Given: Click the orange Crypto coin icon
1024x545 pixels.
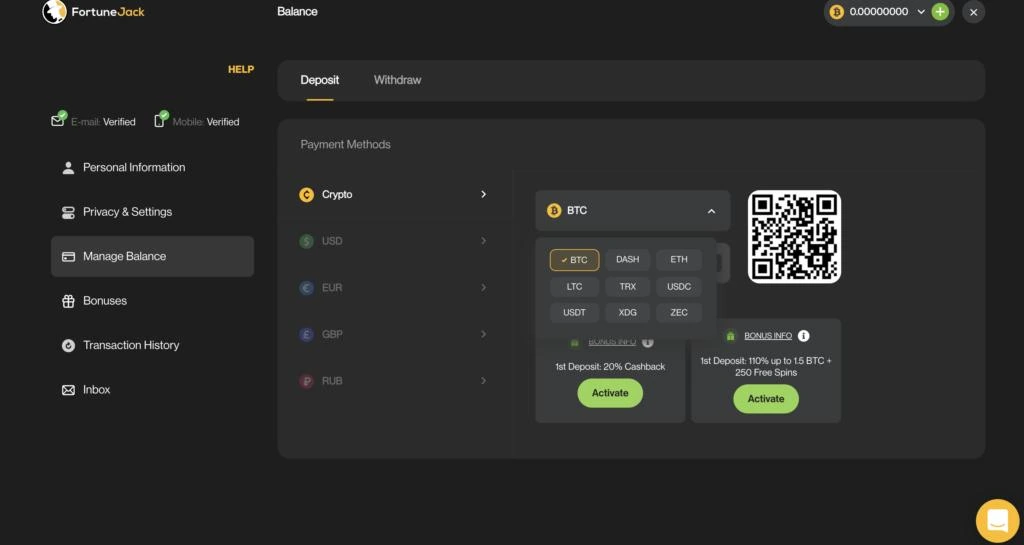Looking at the screenshot, I should pyautogui.click(x=306, y=195).
